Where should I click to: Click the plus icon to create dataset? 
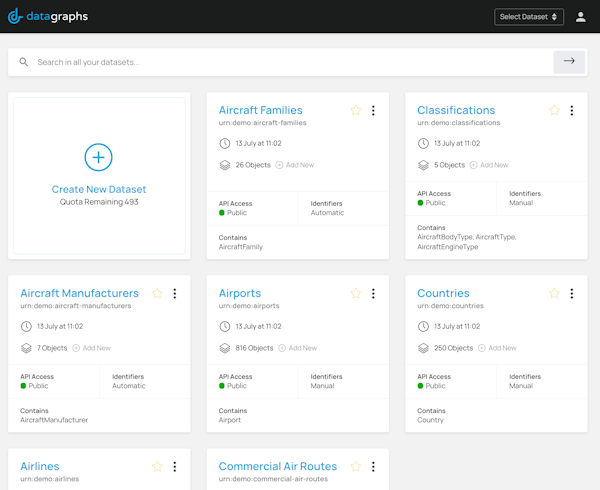coord(98,157)
